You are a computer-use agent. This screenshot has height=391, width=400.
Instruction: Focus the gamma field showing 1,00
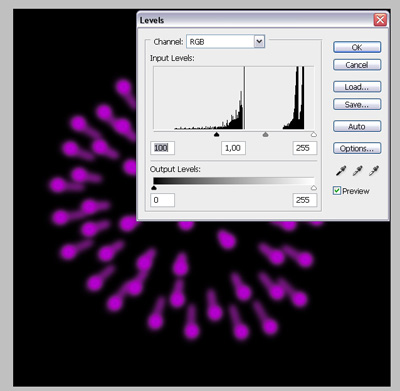pyautogui.click(x=233, y=148)
